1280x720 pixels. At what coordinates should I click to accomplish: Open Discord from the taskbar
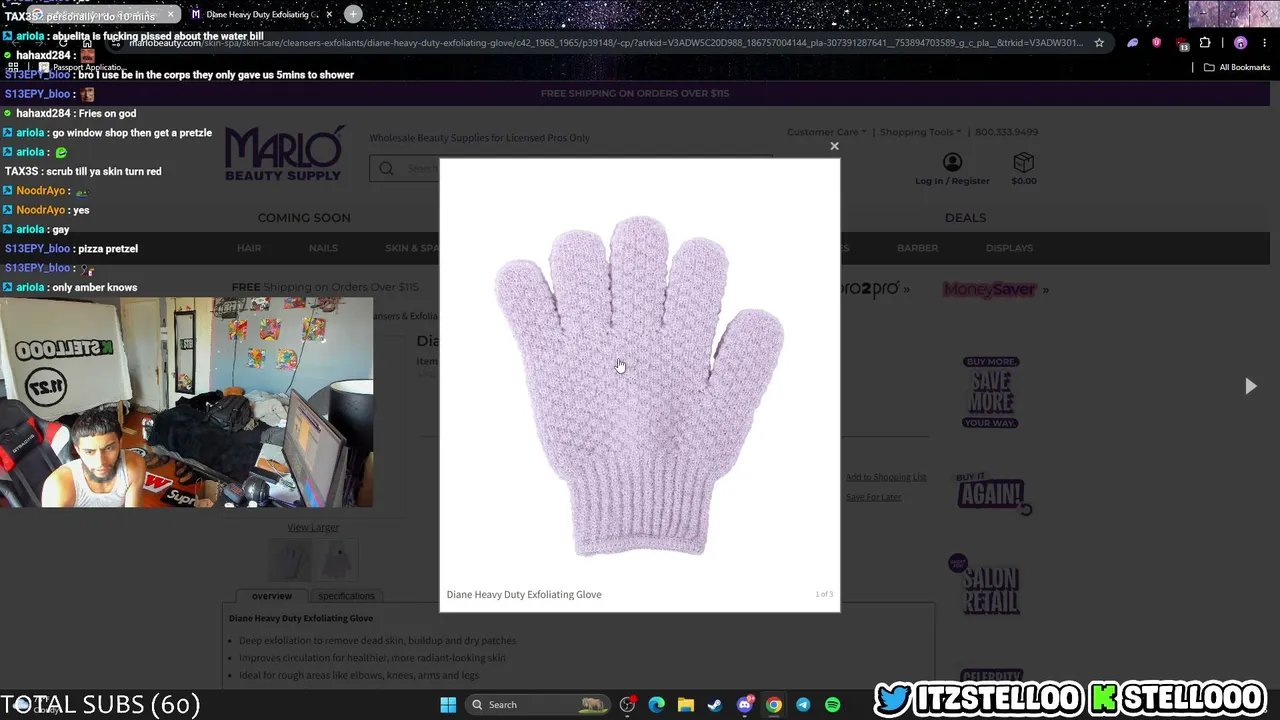pos(744,705)
